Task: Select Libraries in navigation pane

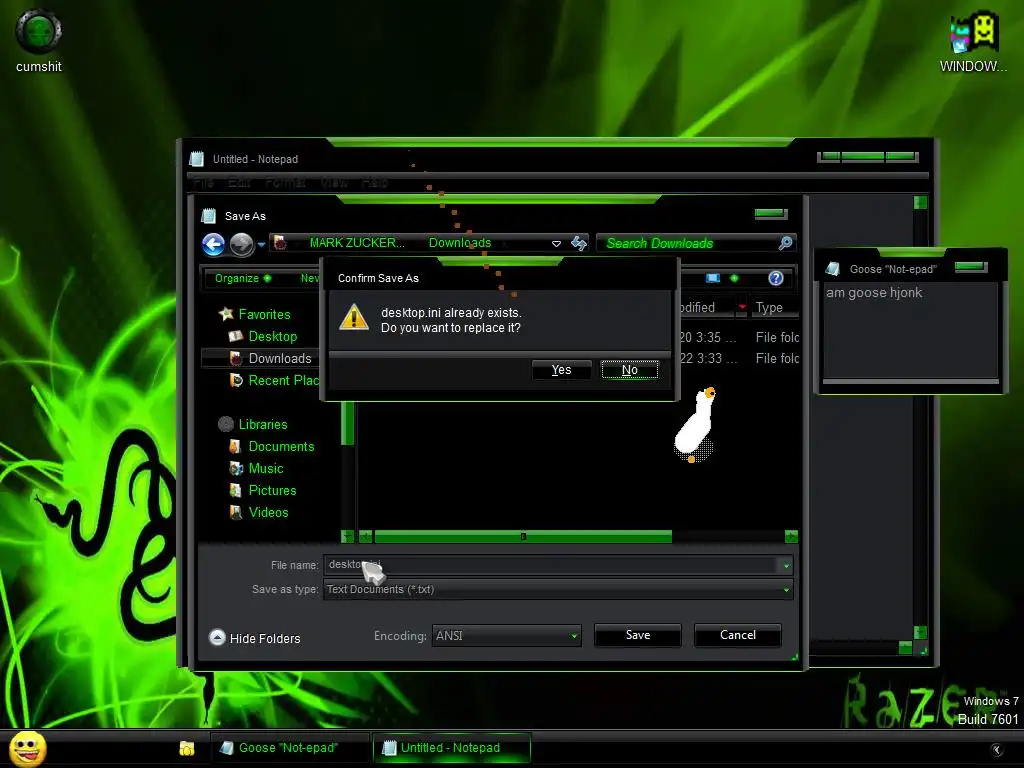Action: [263, 424]
